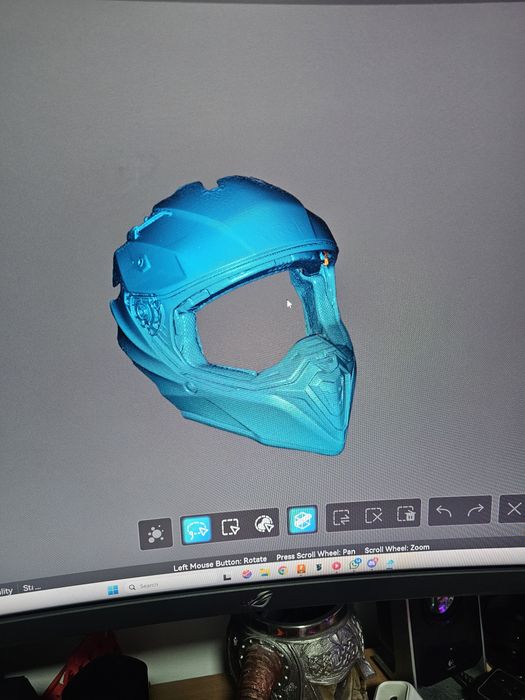Click 'Scroll Wheel: Zoom' hint
This screenshot has height=700, width=525.
[397, 549]
